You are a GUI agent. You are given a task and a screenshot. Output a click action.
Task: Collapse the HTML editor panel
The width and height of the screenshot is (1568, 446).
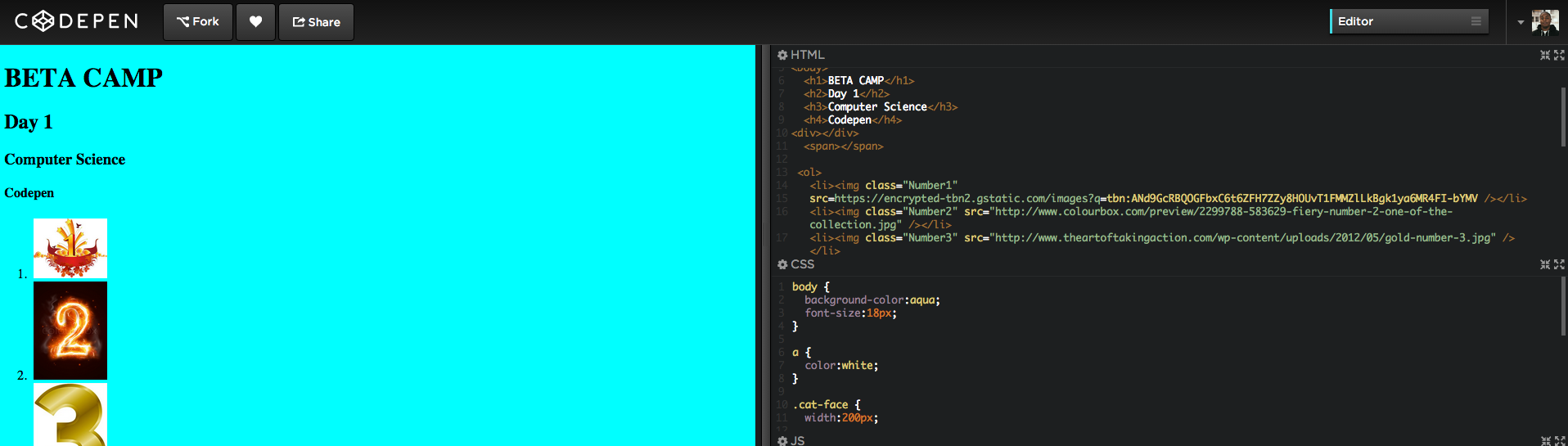(1545, 55)
